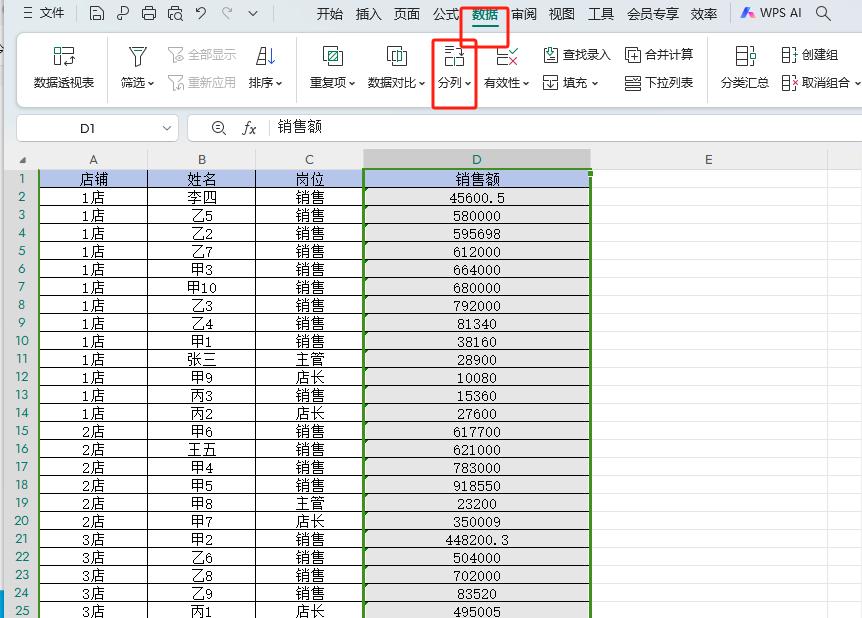862x618 pixels.
Task: Click the 分类汇总 subtotal icon
Action: (x=745, y=56)
